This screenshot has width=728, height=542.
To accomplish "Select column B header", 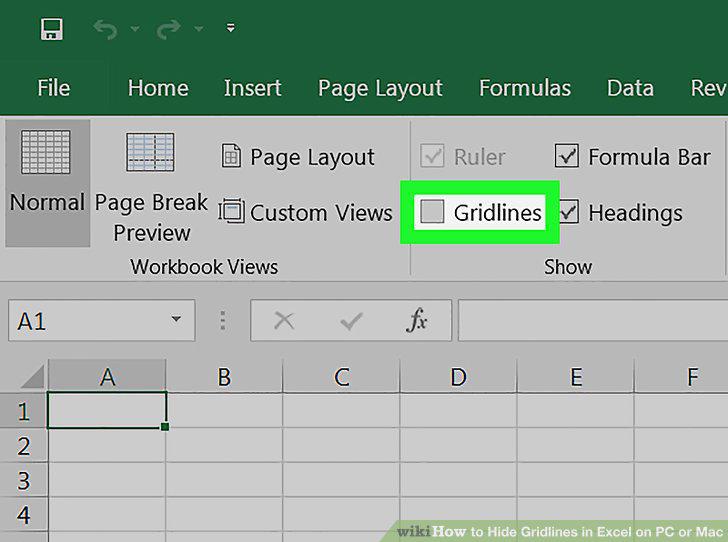I will (224, 376).
